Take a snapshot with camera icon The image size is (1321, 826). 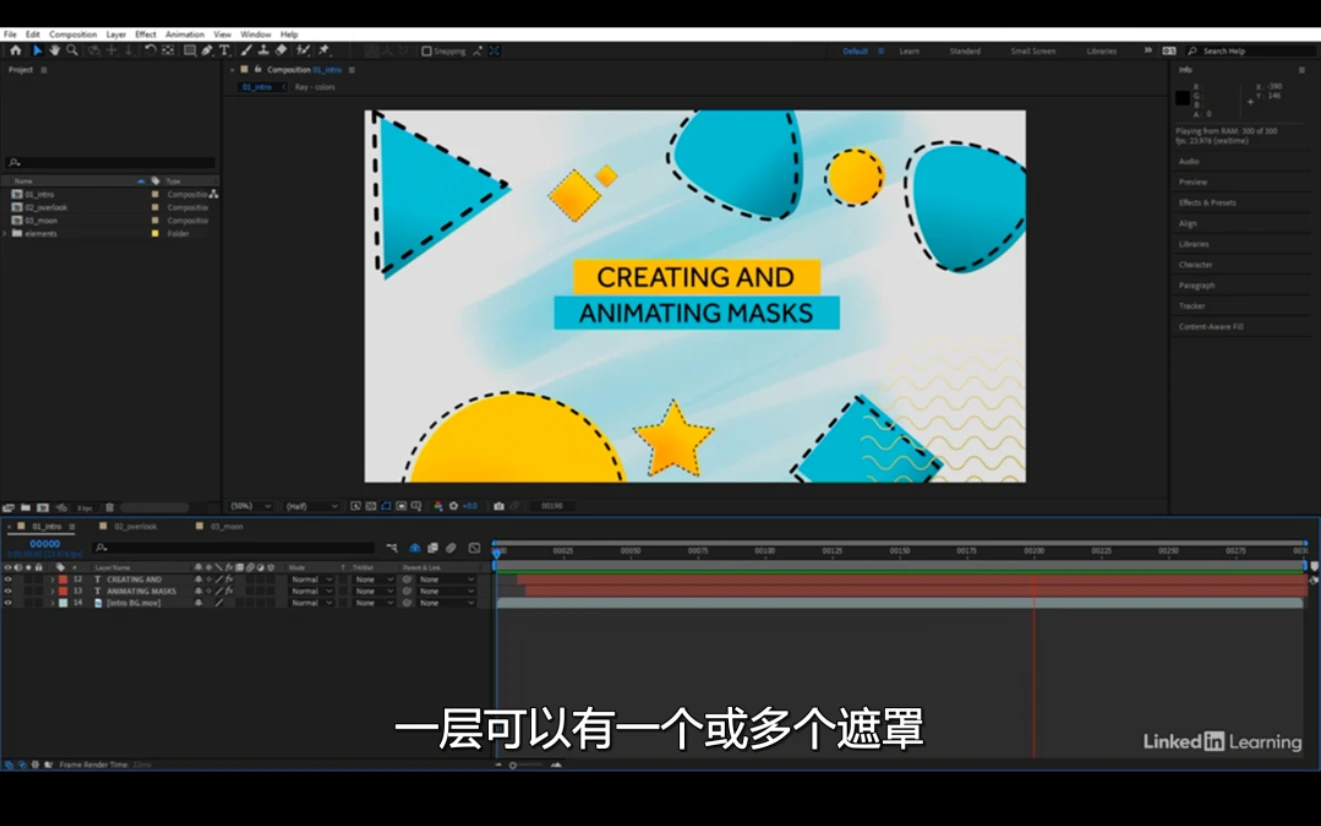coord(499,507)
